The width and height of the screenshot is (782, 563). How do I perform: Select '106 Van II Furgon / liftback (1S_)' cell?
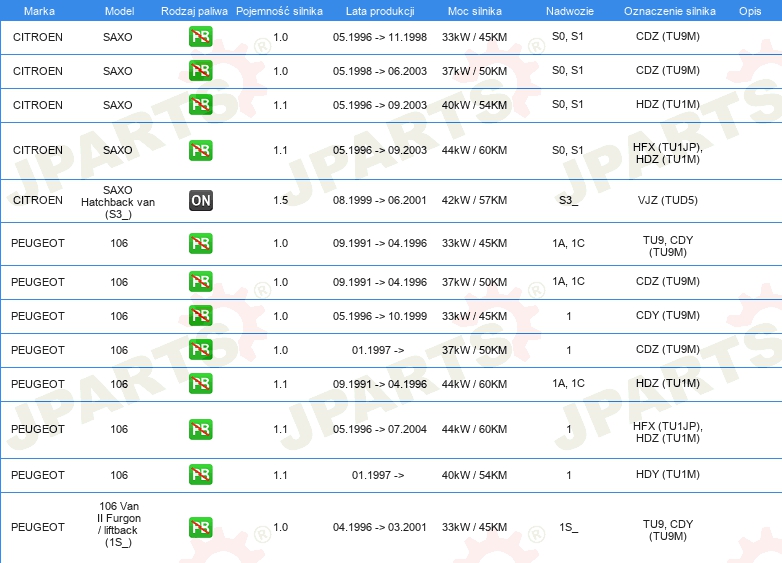click(119, 524)
